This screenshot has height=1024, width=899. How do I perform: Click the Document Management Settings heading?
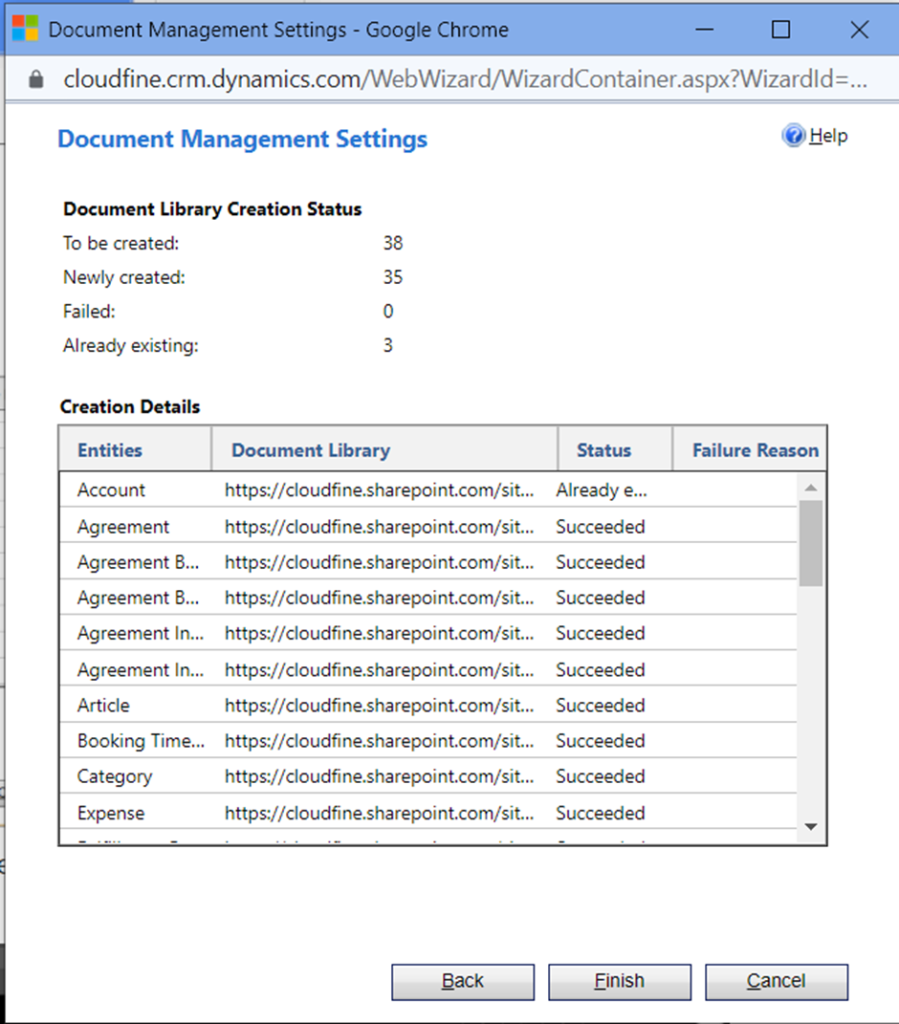point(242,139)
